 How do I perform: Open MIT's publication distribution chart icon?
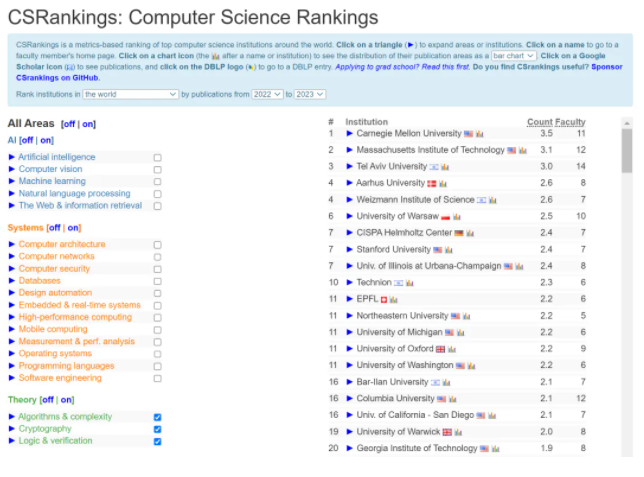pos(522,150)
